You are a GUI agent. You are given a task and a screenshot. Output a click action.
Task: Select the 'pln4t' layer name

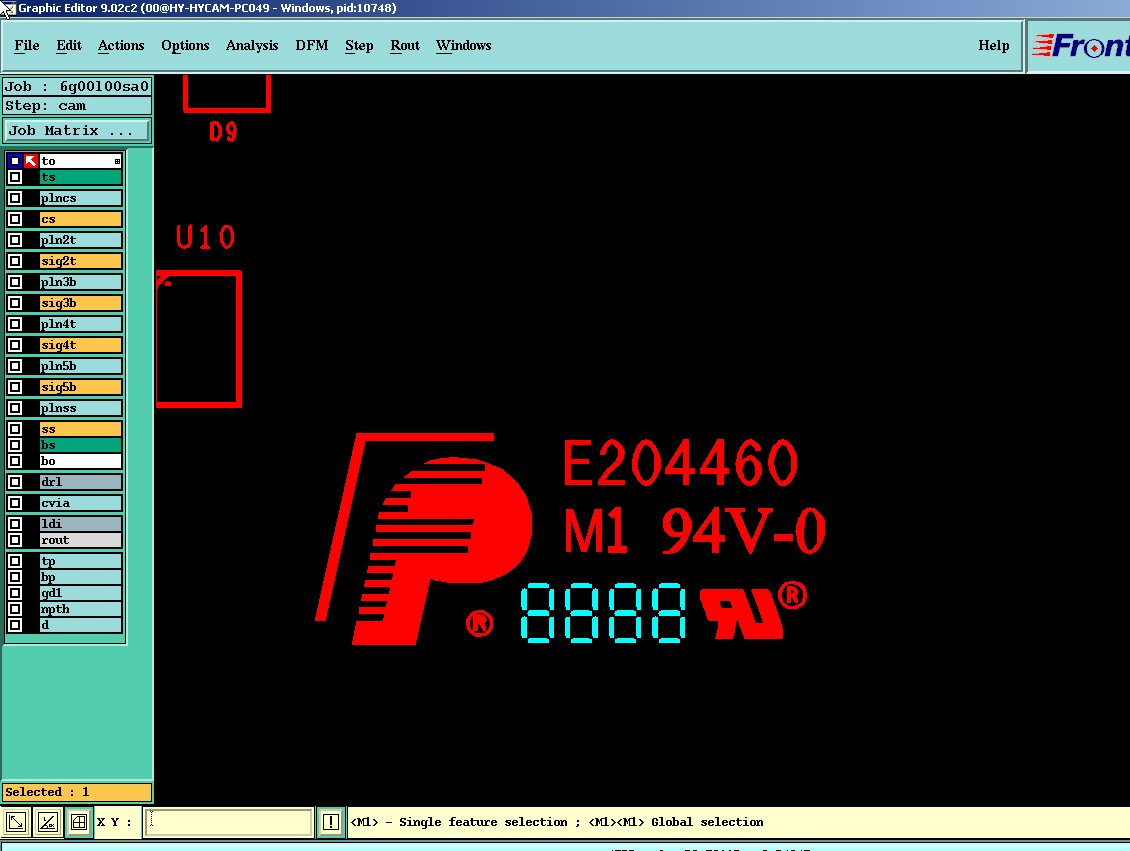tap(81, 324)
